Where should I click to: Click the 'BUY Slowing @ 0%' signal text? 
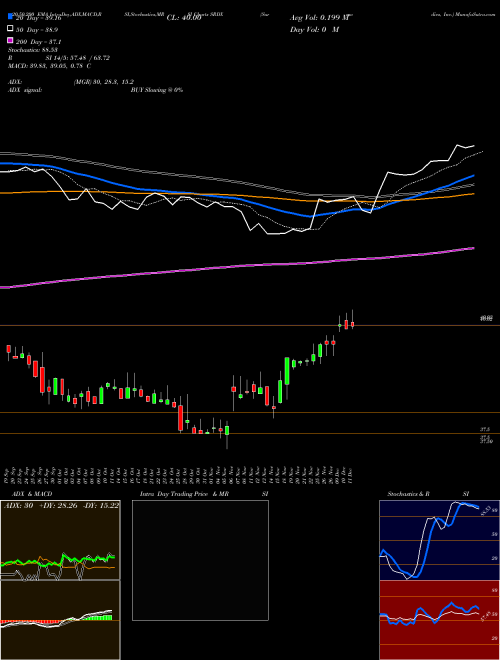point(157,90)
